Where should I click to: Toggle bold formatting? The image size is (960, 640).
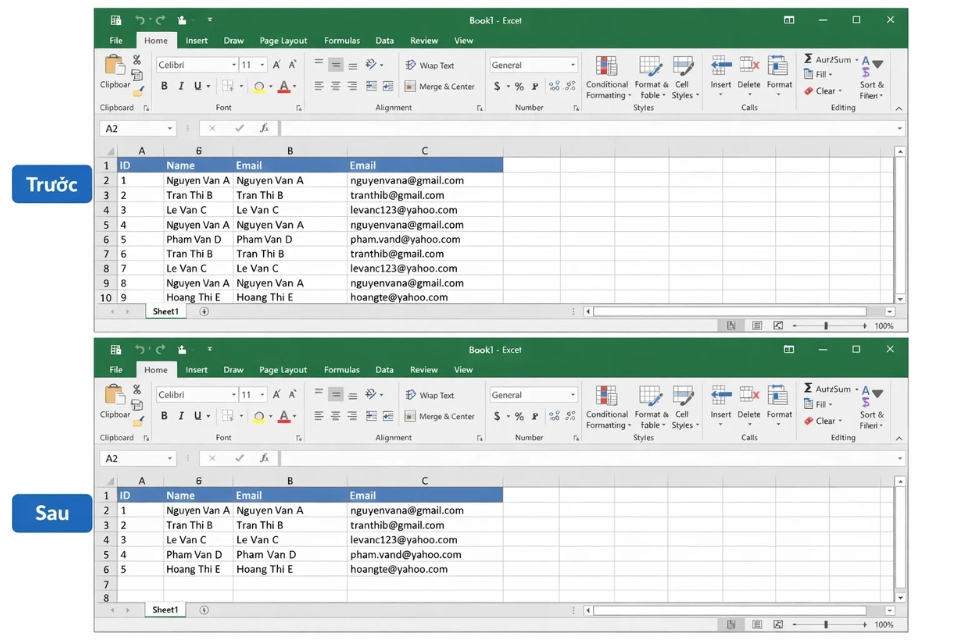pos(164,85)
